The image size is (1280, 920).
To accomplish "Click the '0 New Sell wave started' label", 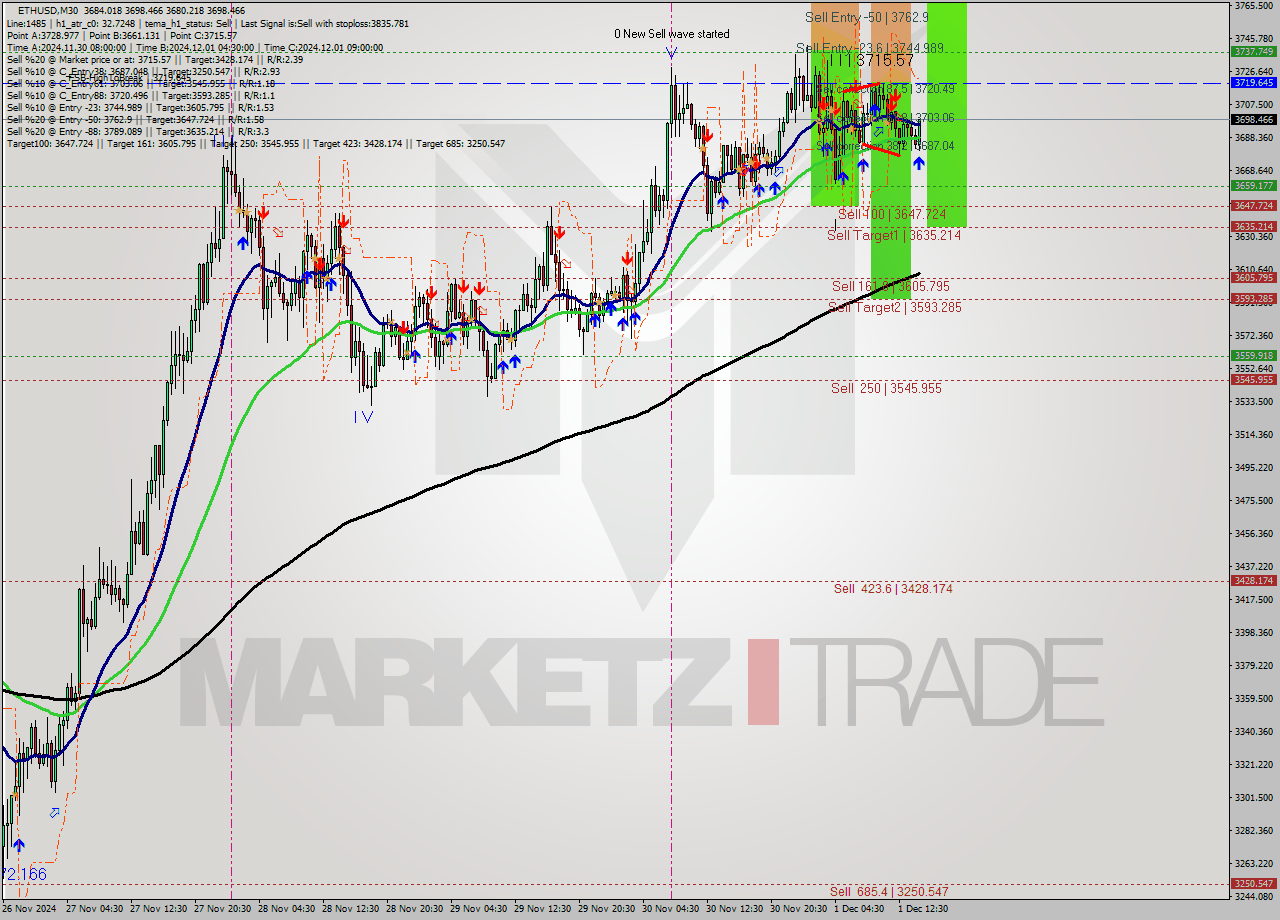I will click(671, 34).
